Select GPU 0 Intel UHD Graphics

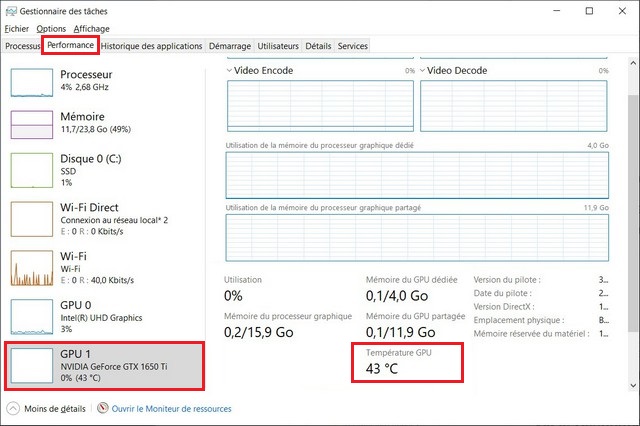coord(32,315)
